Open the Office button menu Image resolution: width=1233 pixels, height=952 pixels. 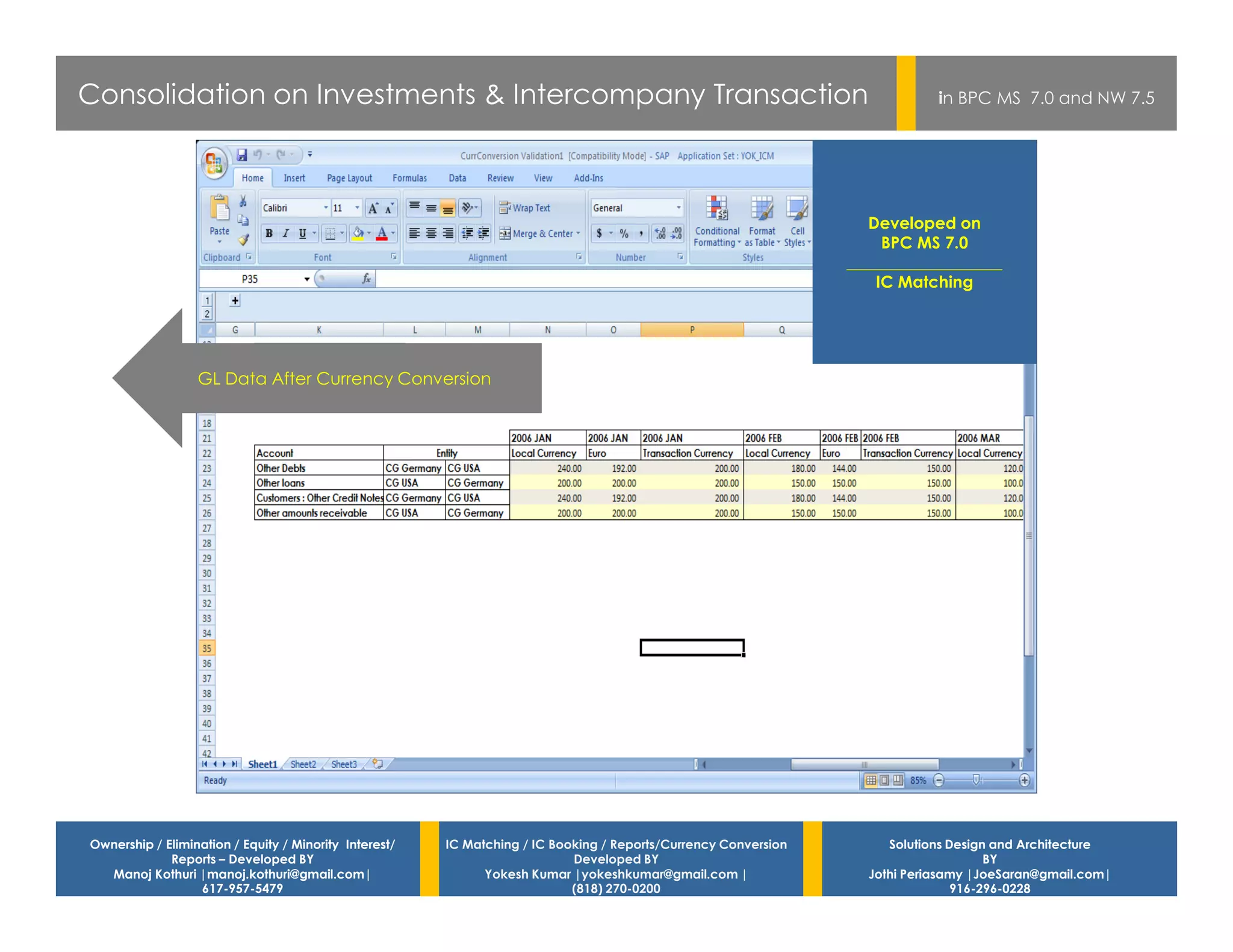point(214,162)
